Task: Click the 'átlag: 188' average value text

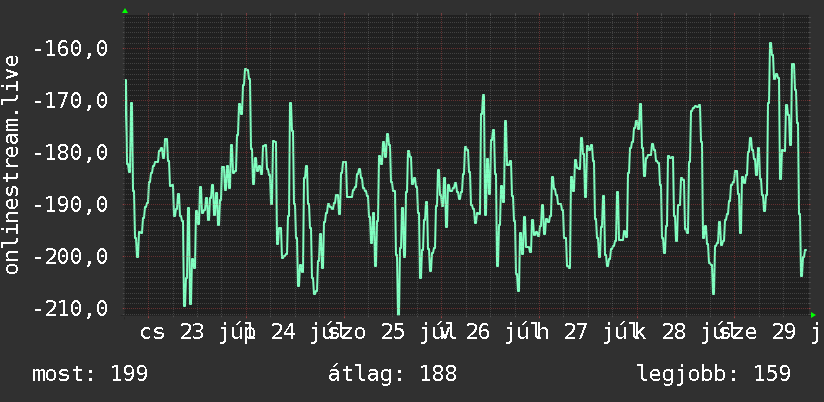Action: tap(393, 374)
